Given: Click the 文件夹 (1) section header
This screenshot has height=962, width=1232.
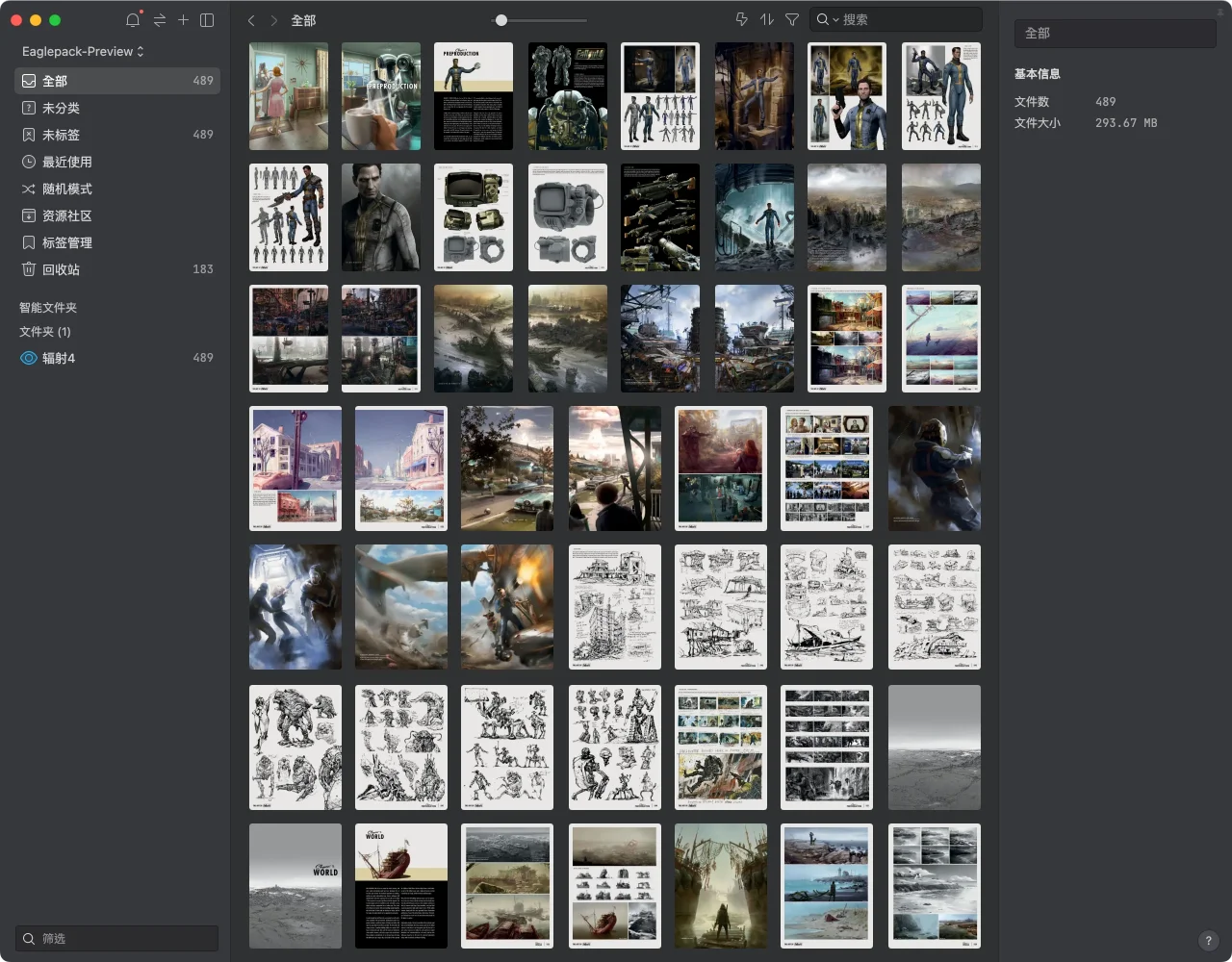Looking at the screenshot, I should (x=45, y=332).
